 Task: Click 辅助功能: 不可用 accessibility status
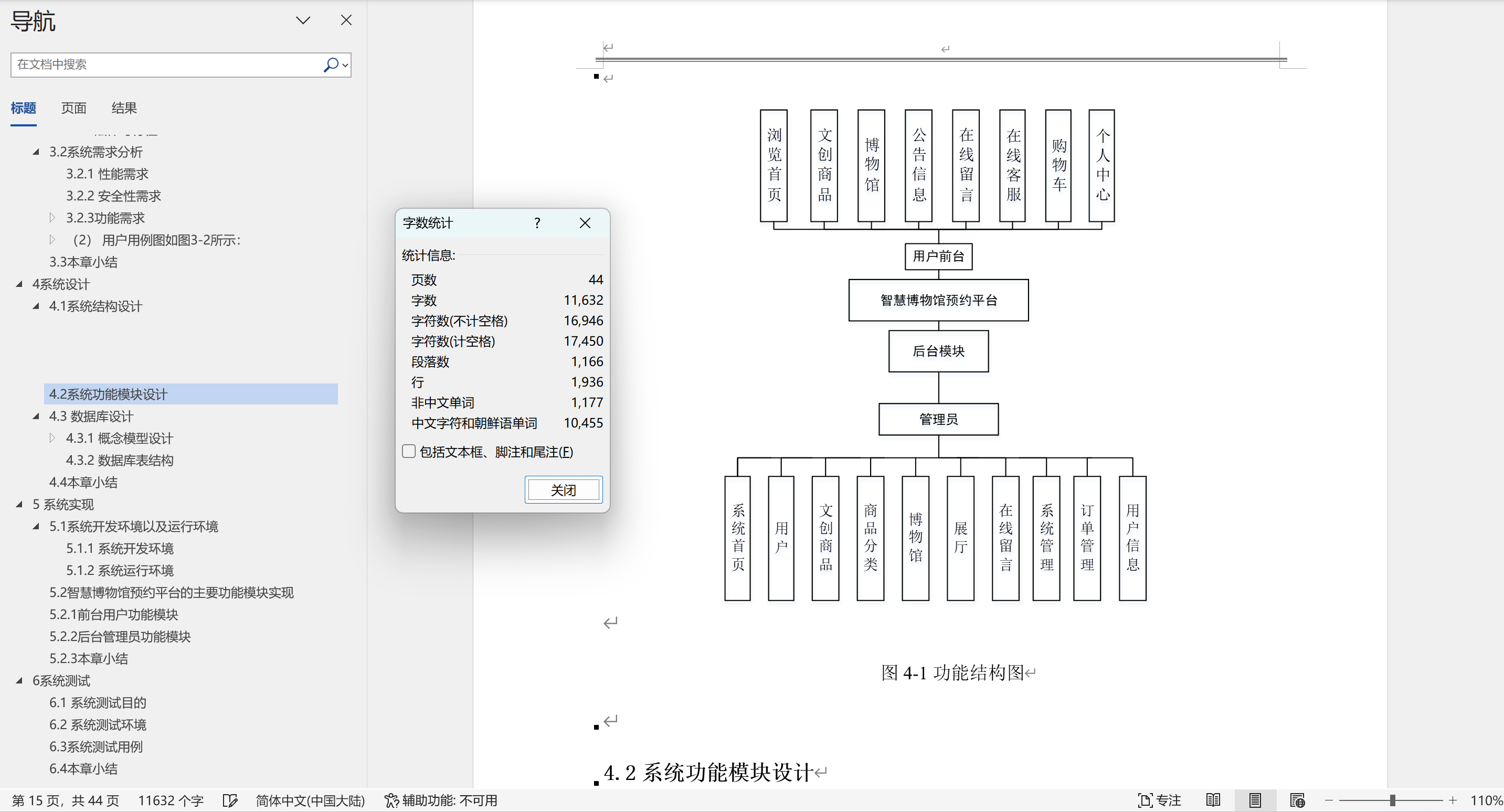click(441, 800)
